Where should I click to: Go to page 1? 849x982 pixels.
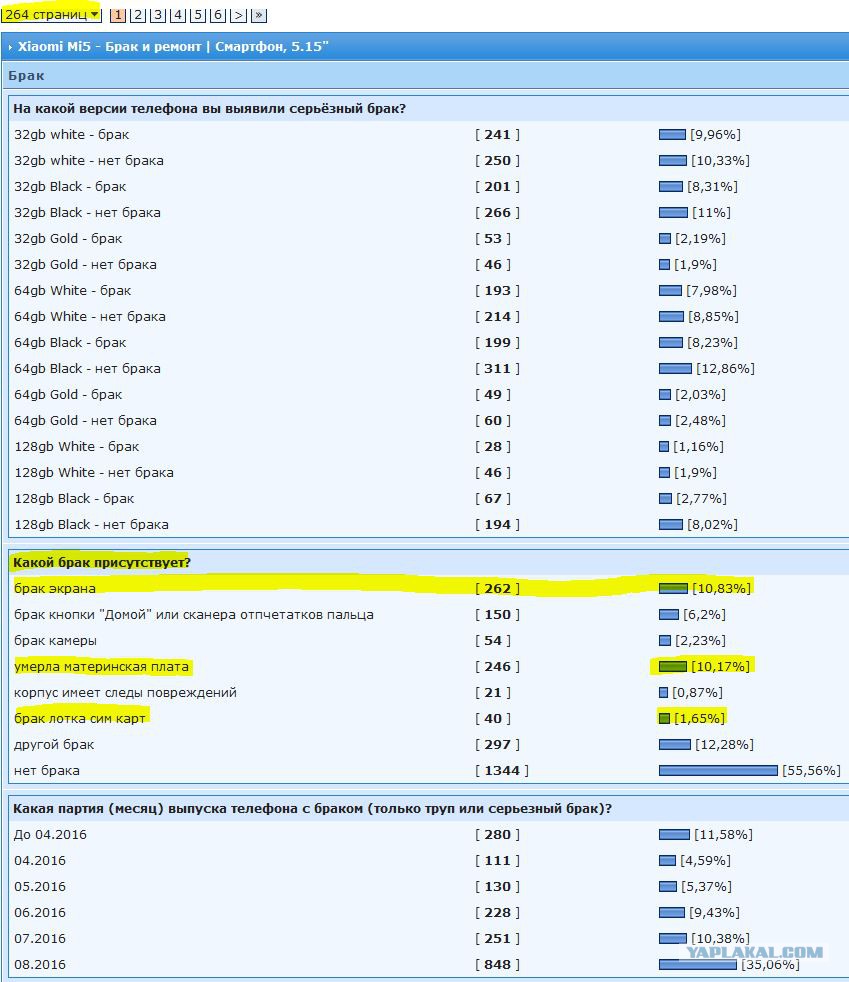point(118,15)
